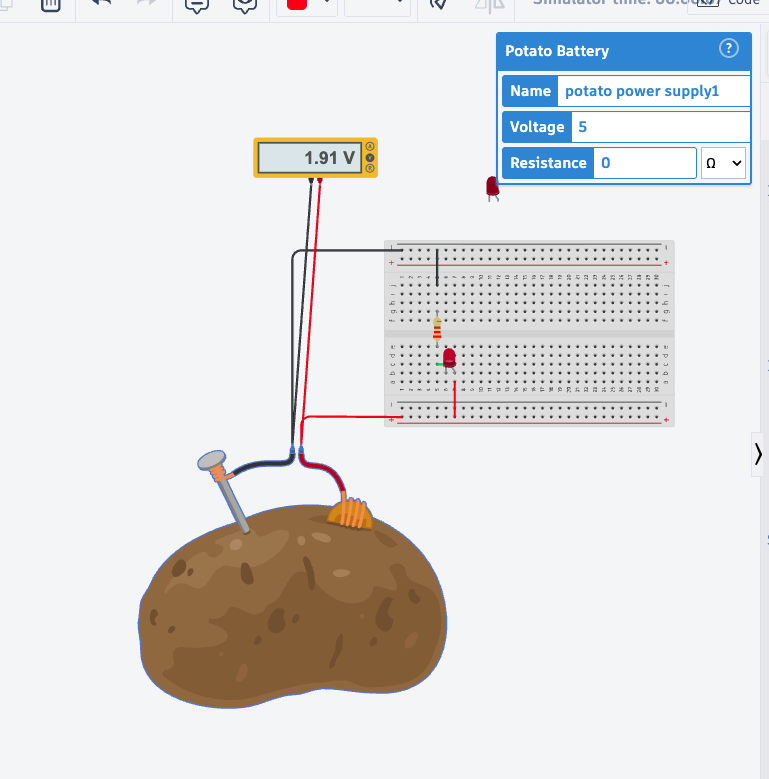769x779 pixels.
Task: Select the black wire running to the breadboard's top rail
Action: coord(348,251)
